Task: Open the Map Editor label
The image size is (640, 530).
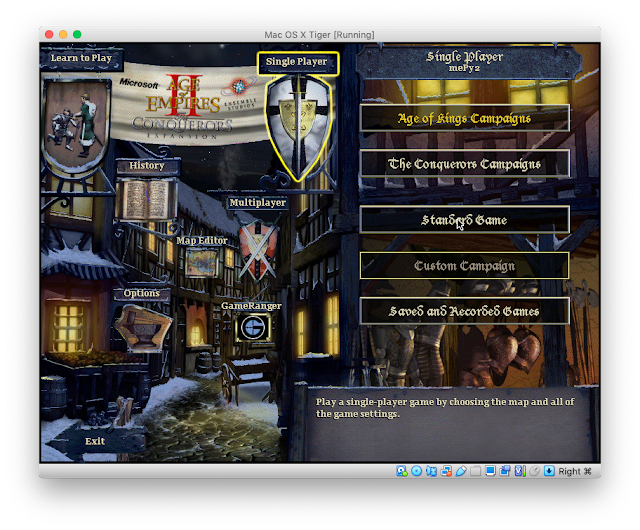Action: 202,241
